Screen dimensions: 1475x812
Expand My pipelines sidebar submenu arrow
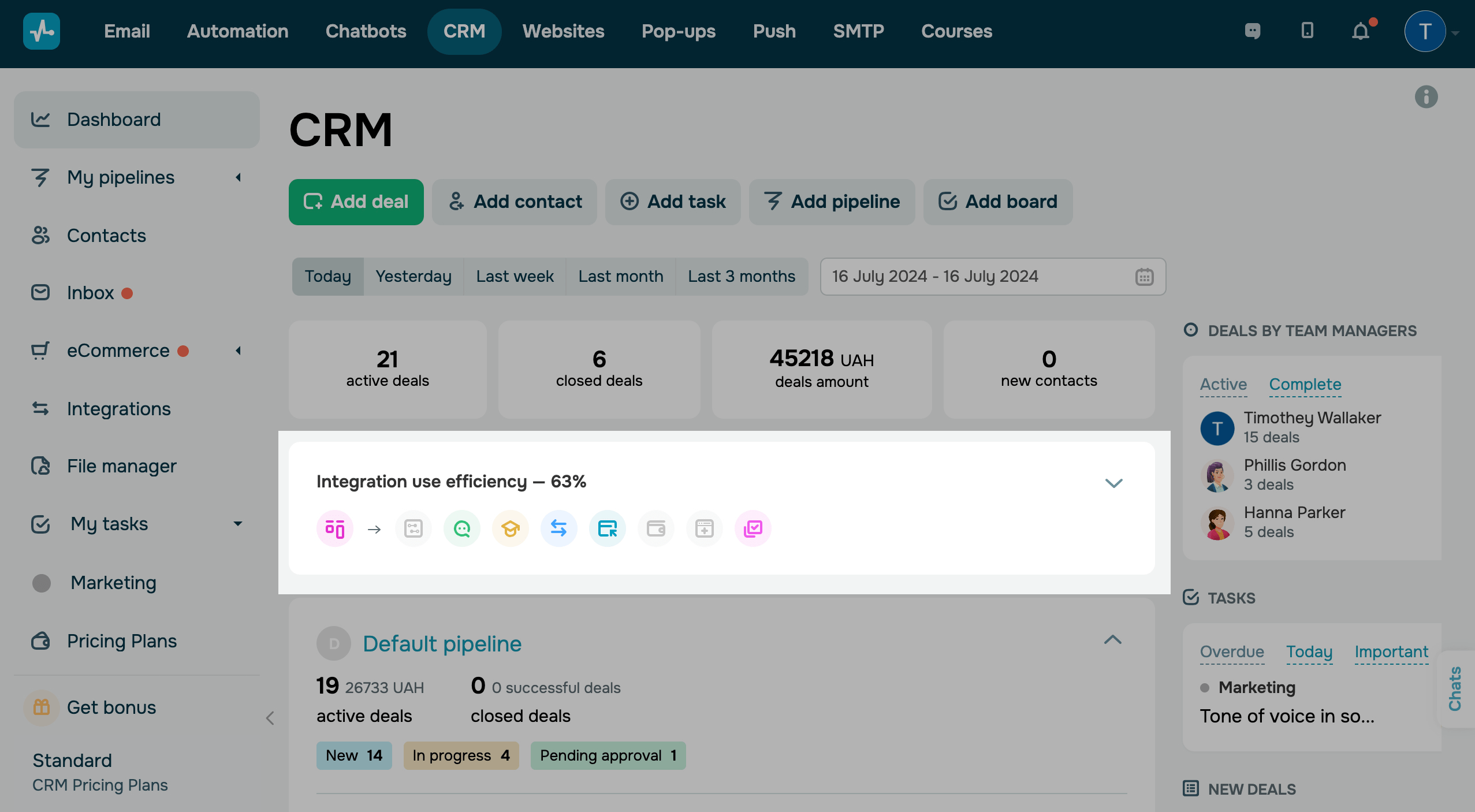(x=238, y=177)
